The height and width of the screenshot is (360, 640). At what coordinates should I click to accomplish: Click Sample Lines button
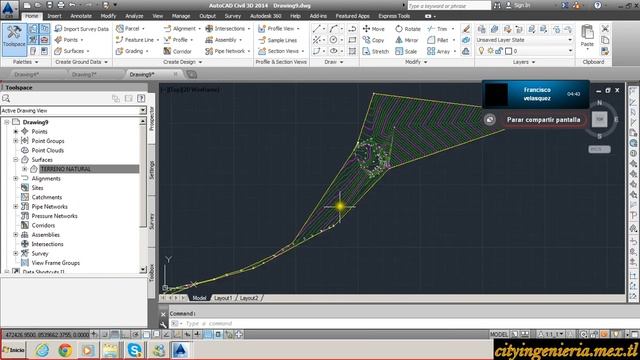pos(278,40)
